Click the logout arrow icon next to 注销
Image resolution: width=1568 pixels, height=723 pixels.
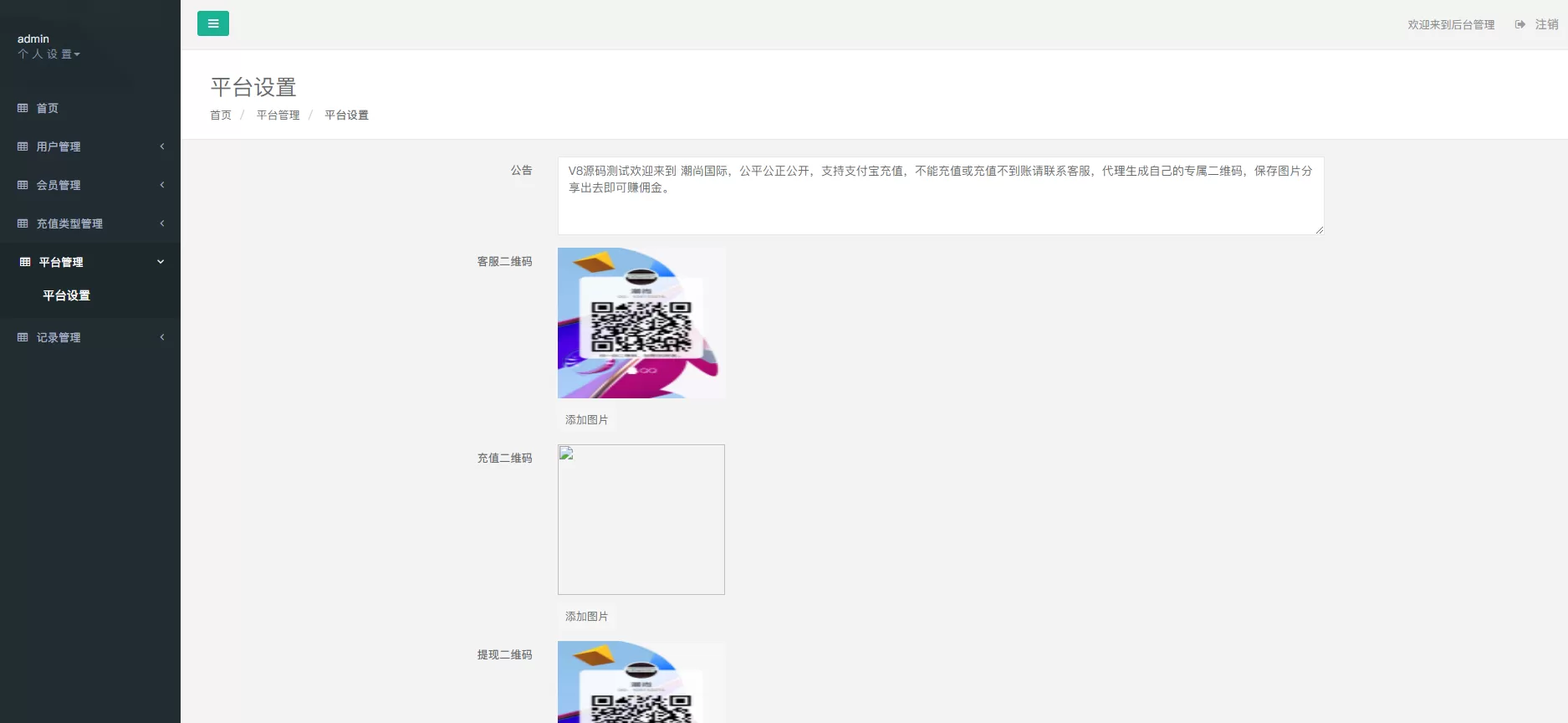click(x=1520, y=24)
